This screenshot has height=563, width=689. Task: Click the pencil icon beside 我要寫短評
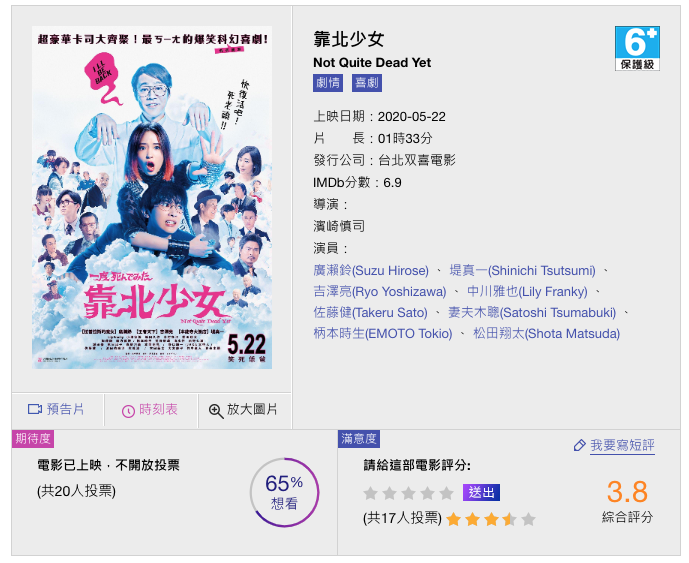[579, 445]
